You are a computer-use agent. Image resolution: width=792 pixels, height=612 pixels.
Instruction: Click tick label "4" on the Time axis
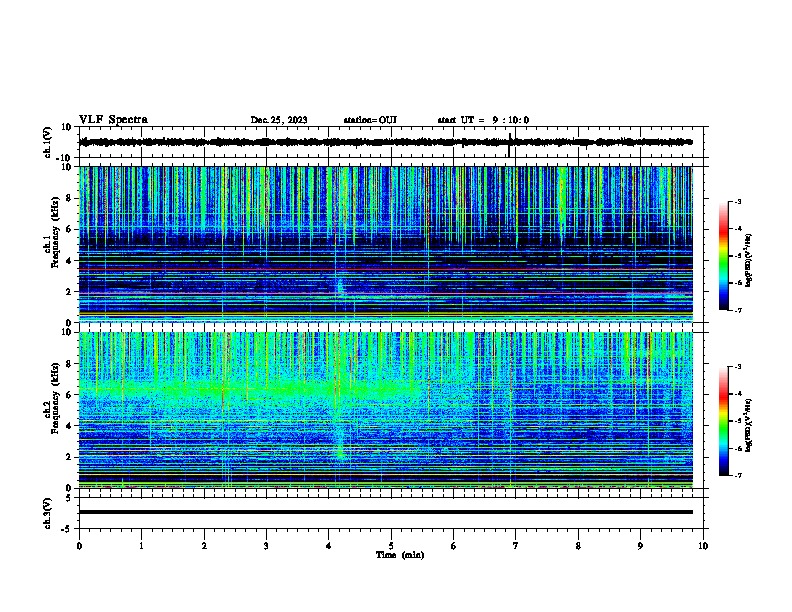pos(329,546)
